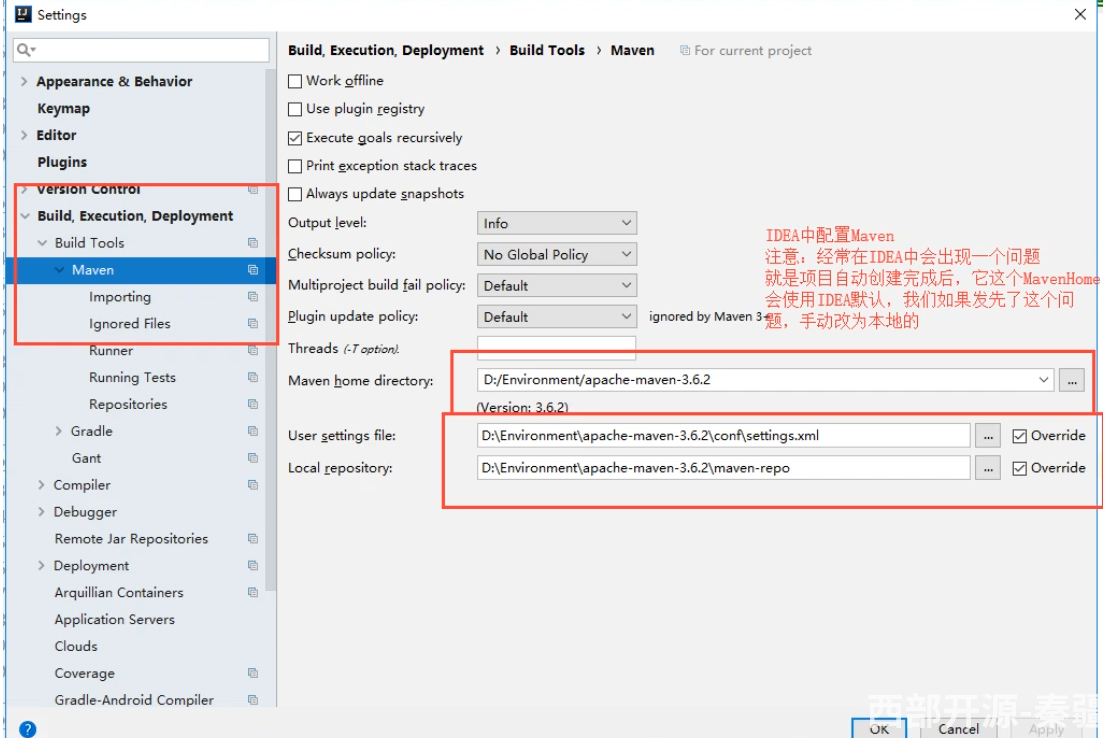1106x738 pixels.
Task: Expand the Debugger tree node
Action: [41, 512]
